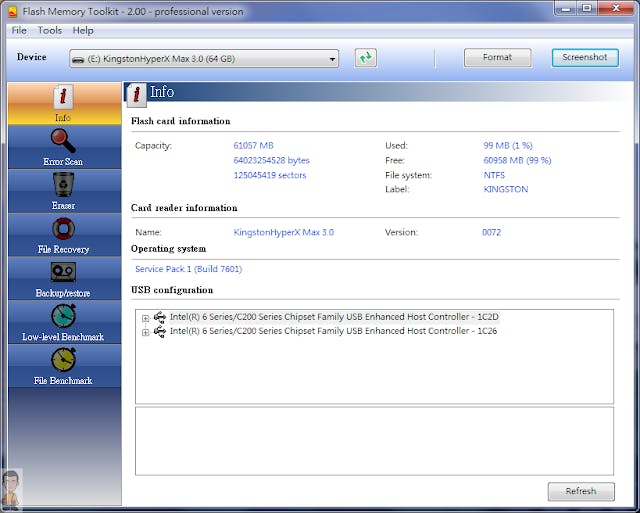
Task: Select USB Host Controller 1C26 row
Action: point(333,331)
